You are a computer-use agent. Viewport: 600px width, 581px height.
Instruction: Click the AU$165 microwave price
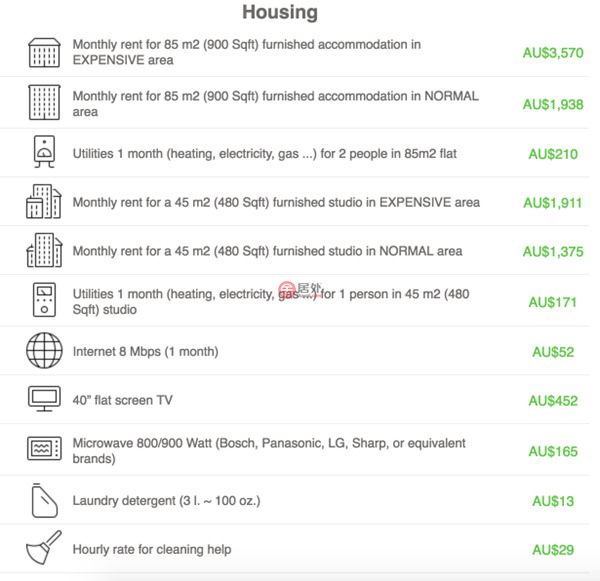[x=554, y=451]
